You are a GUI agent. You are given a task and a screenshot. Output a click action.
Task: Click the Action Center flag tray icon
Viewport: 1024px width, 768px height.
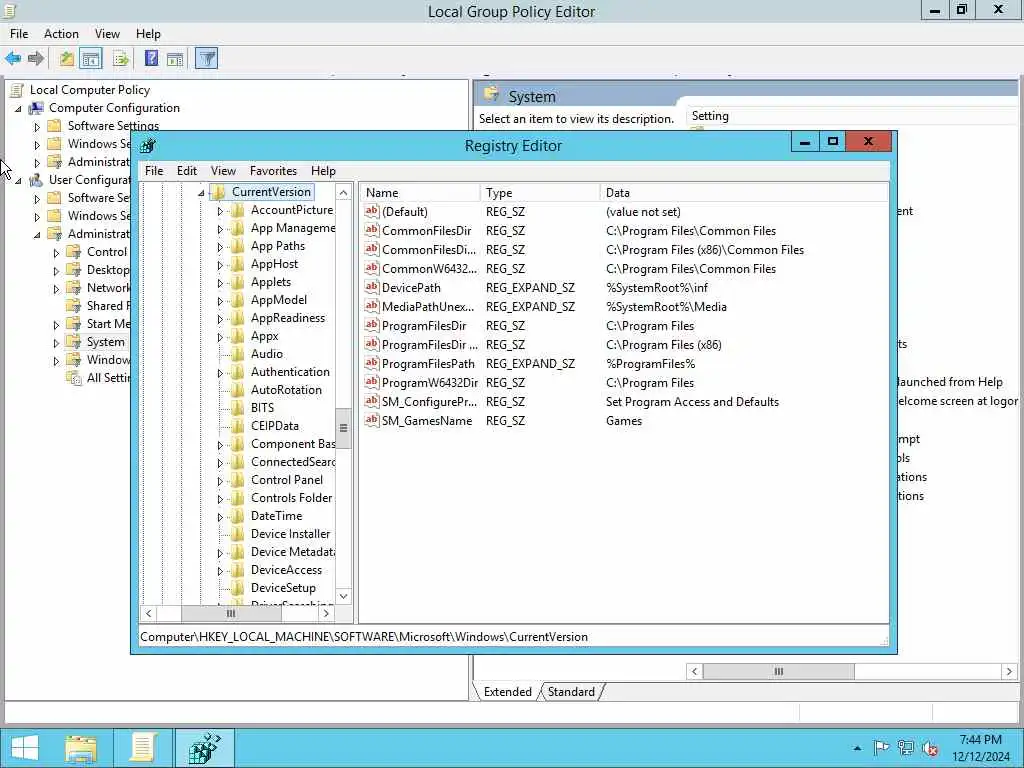point(882,748)
